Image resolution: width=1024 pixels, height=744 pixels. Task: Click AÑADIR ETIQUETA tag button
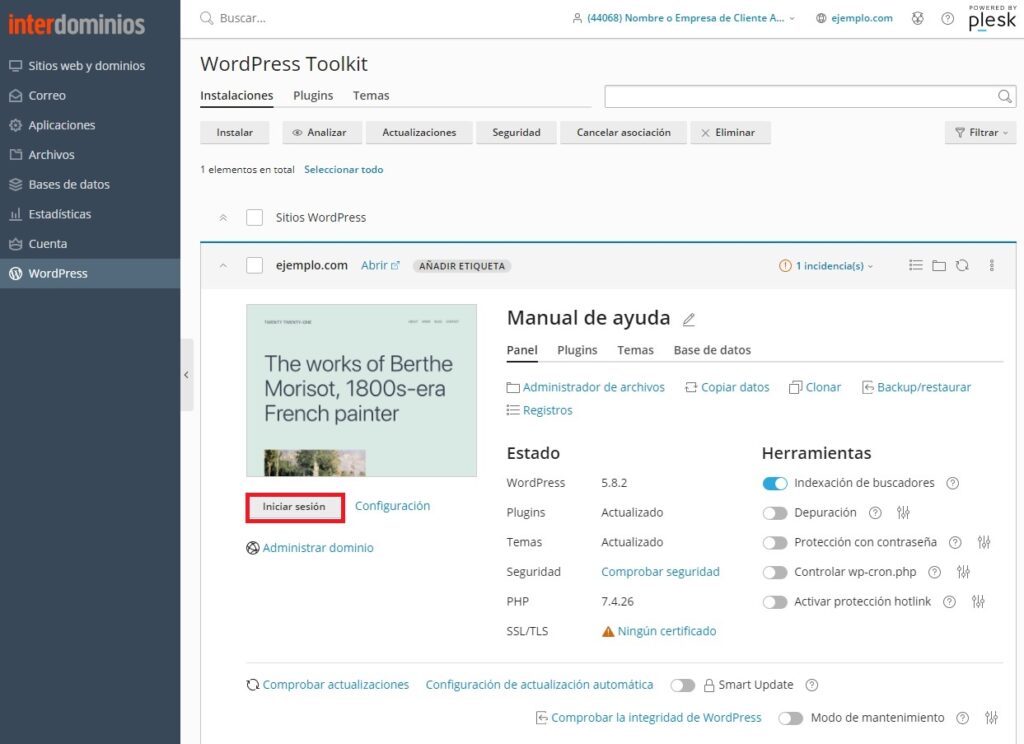point(462,266)
